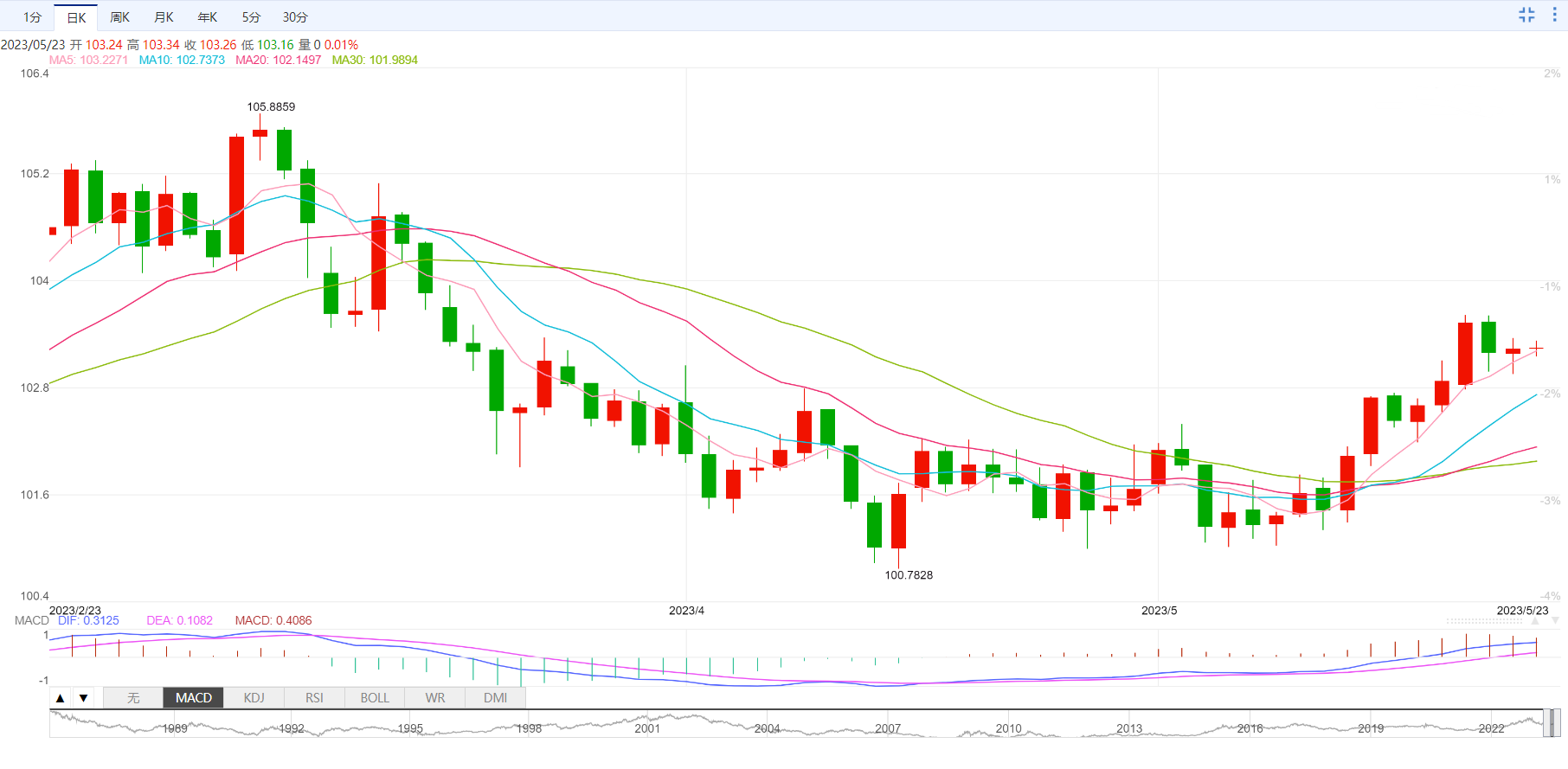Enable the KDJ indicator
Image resolution: width=1568 pixels, height=769 pixels.
tap(254, 698)
